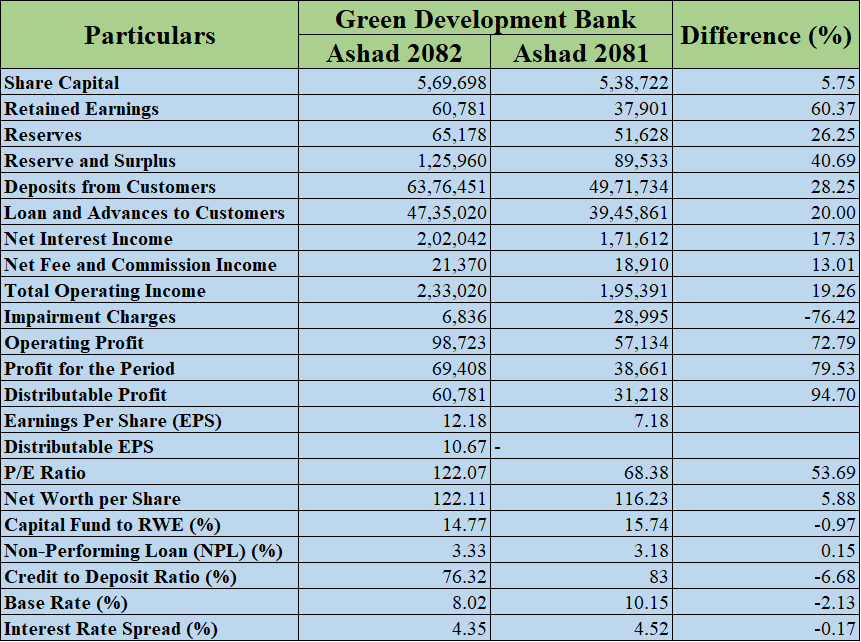Click profit difference 79.53
This screenshot has width=861, height=642.
(833, 369)
